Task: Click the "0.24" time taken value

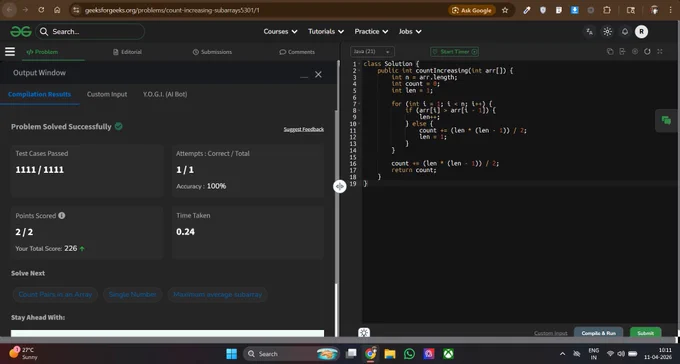Action: (185, 232)
